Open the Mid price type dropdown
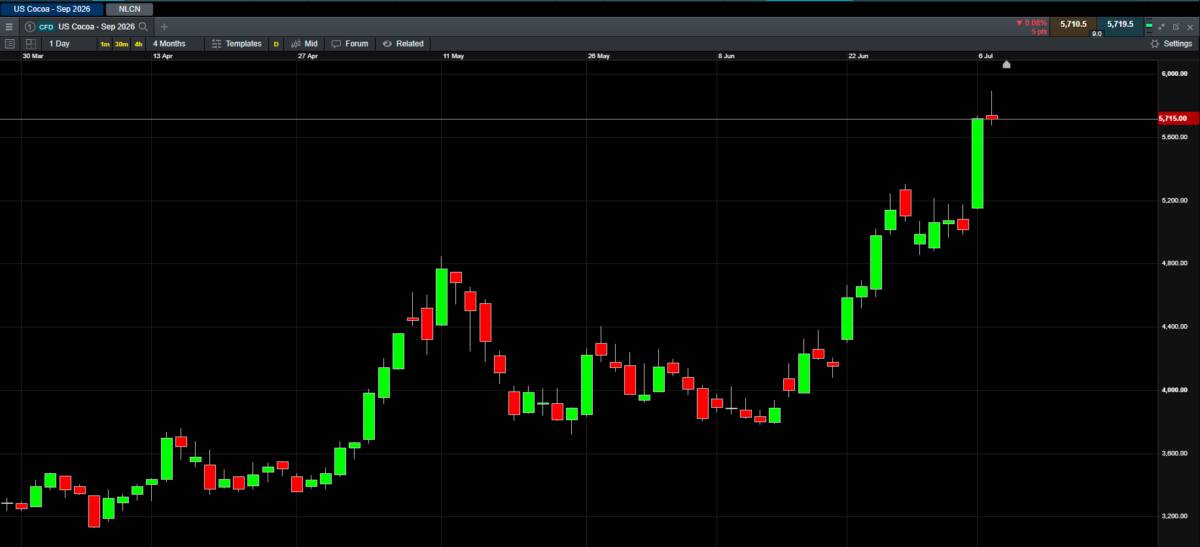1200x547 pixels. tap(304, 44)
